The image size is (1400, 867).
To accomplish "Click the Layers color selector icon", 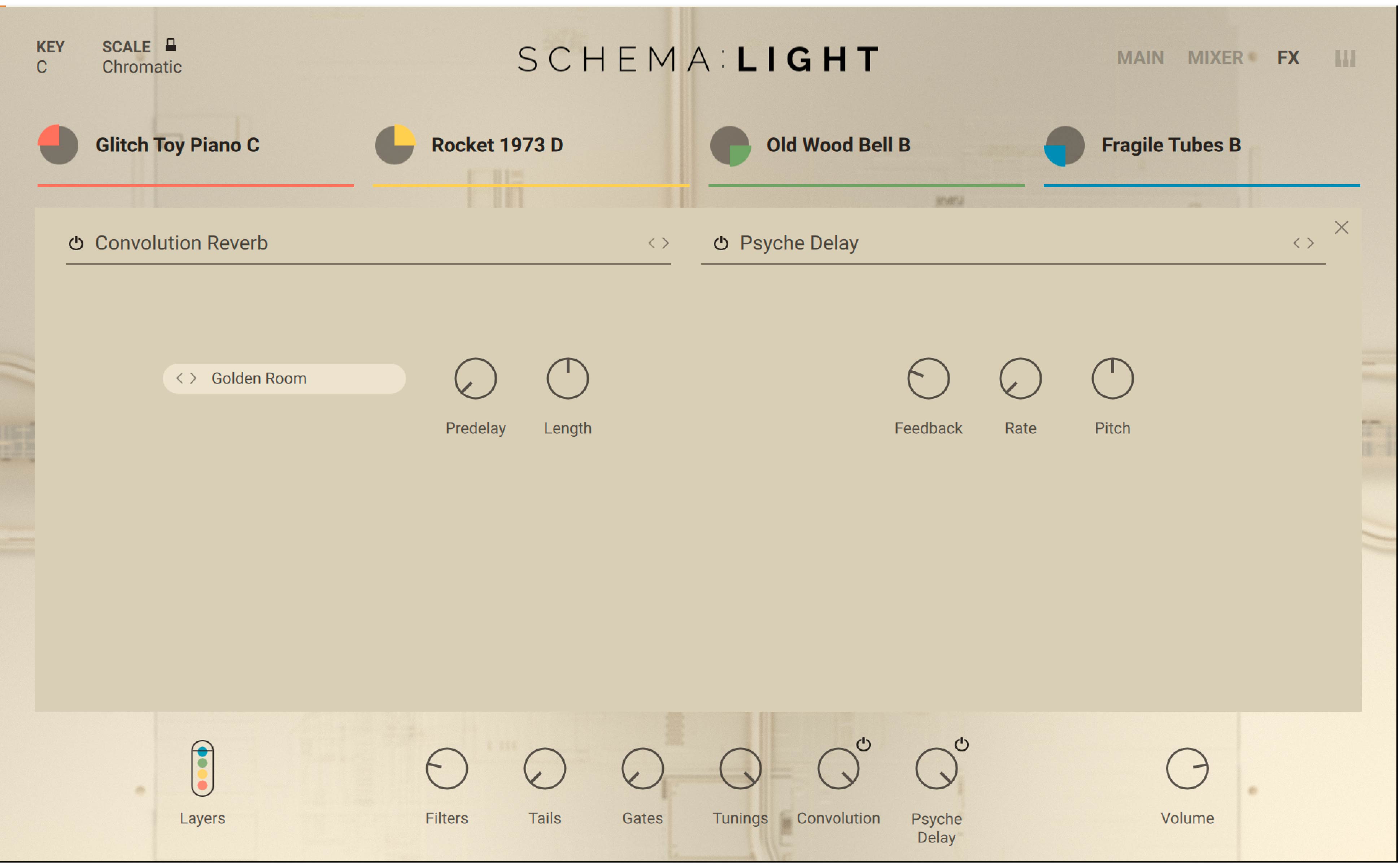I will [x=202, y=768].
